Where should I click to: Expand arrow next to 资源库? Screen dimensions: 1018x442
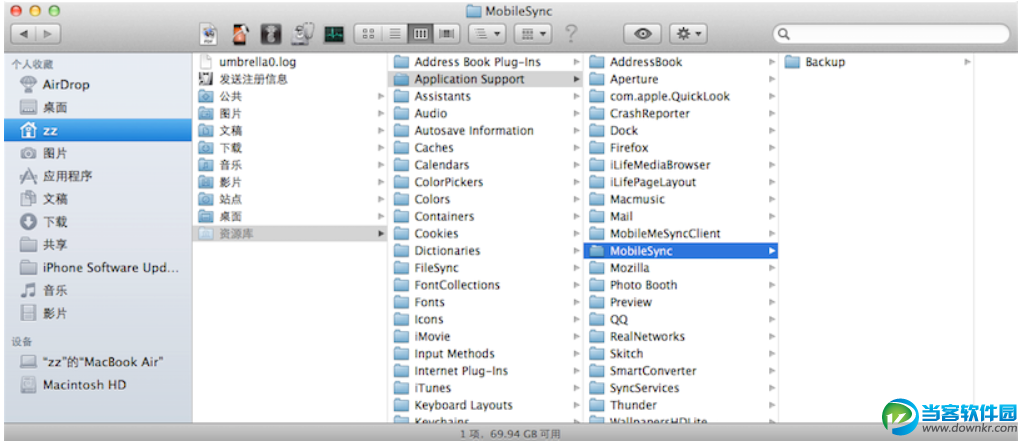(381, 234)
